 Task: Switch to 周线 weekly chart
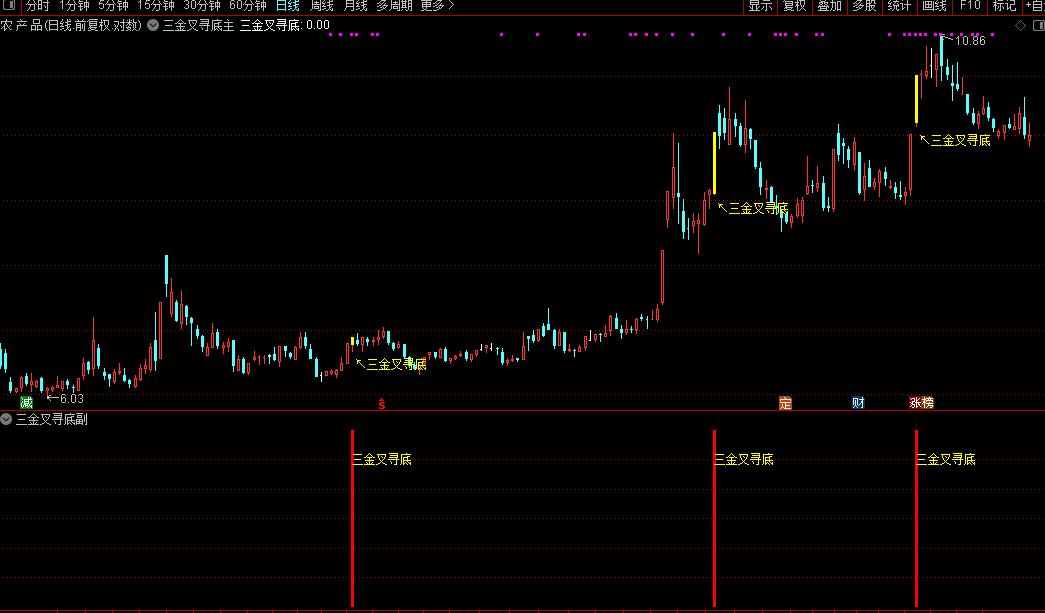tap(322, 7)
